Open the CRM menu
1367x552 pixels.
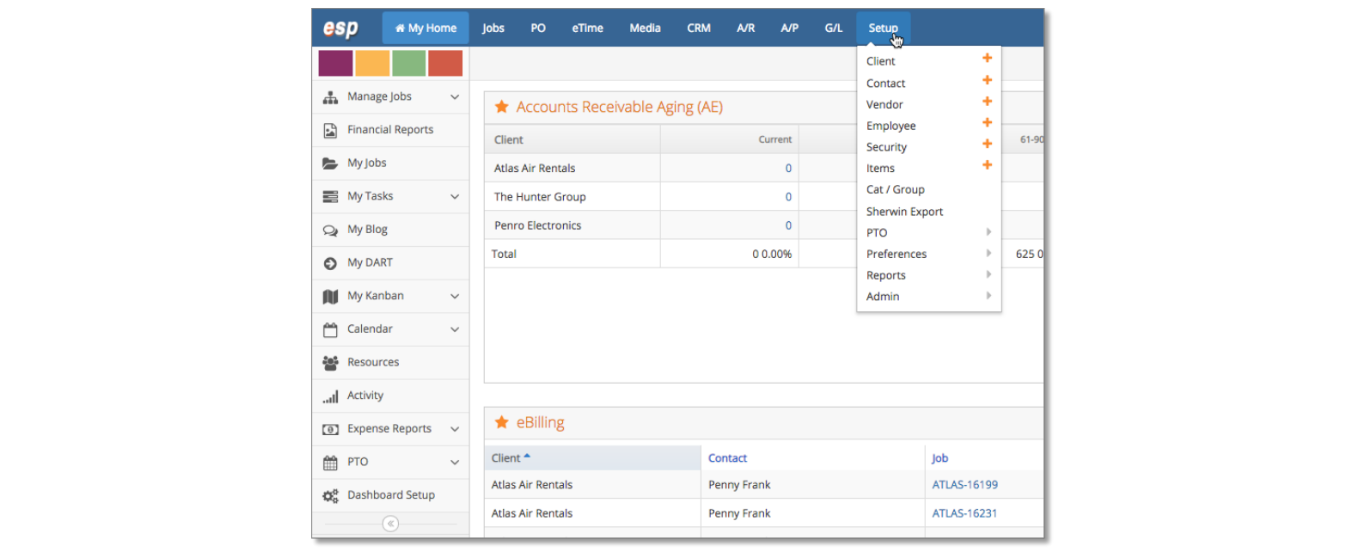[699, 28]
